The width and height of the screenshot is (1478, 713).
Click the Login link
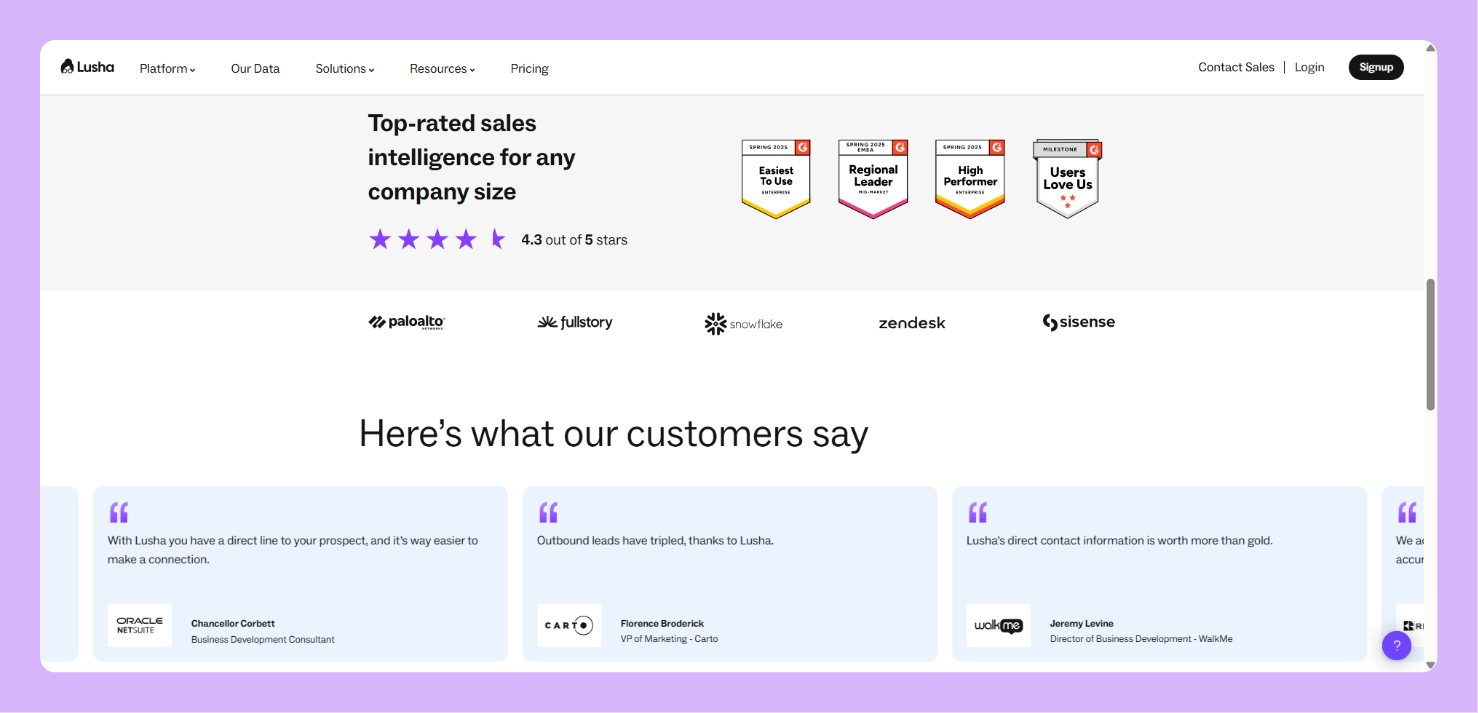[x=1309, y=68]
